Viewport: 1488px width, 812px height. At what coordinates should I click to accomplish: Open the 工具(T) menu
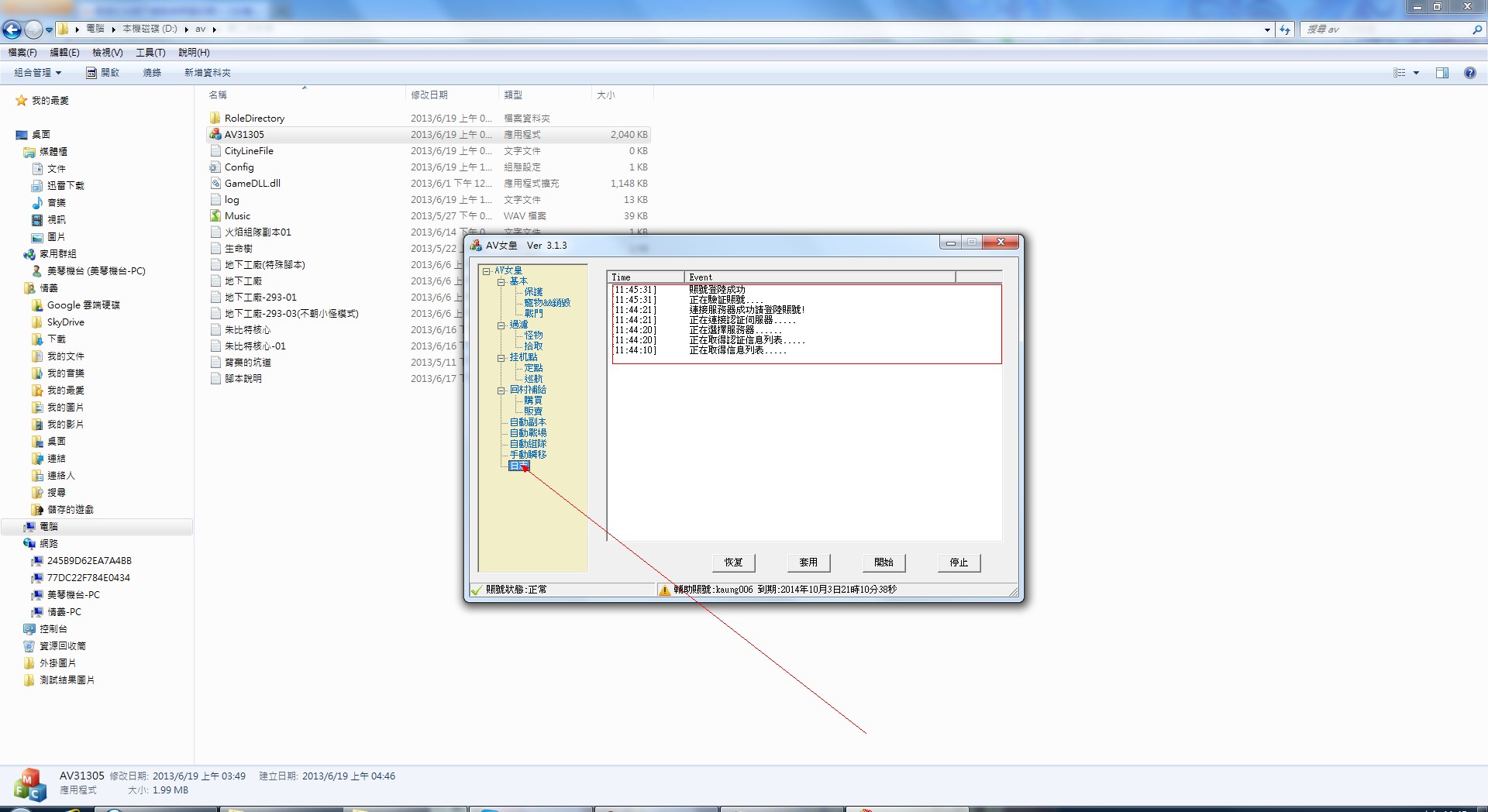pos(150,53)
